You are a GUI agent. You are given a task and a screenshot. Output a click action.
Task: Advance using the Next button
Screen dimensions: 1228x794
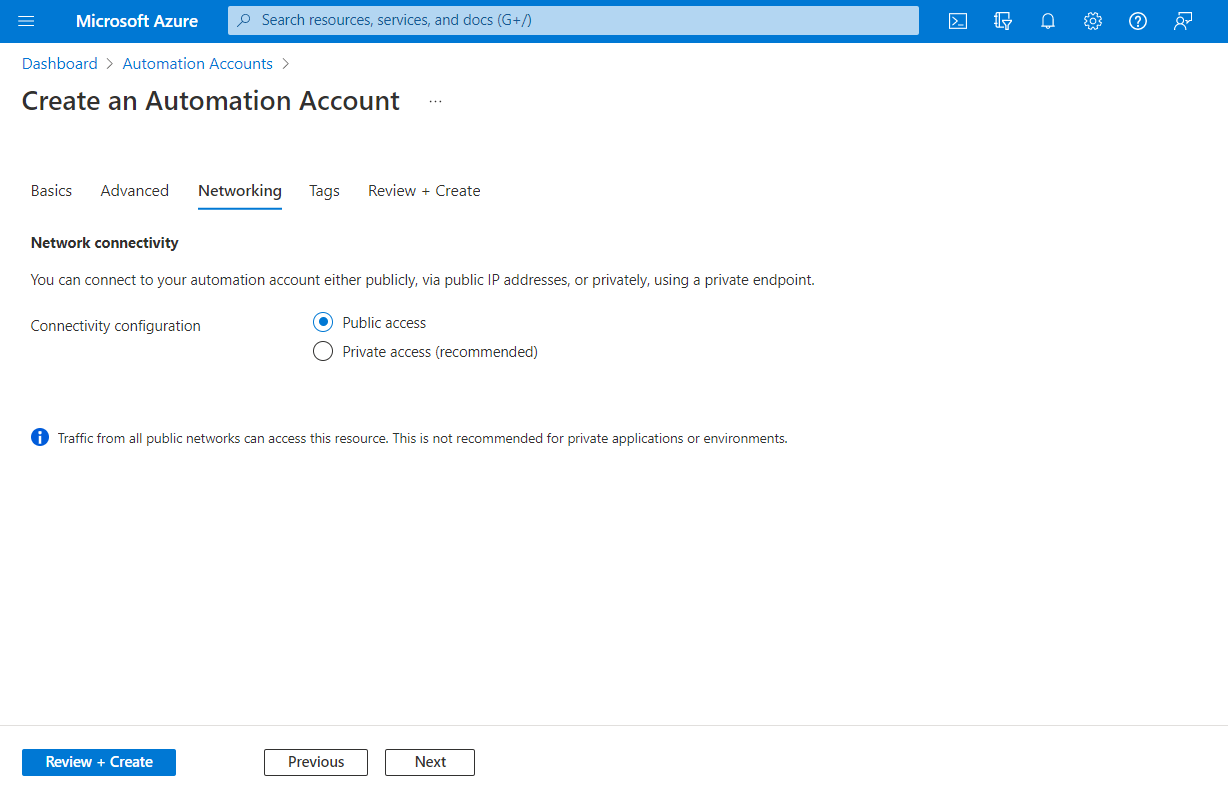coord(429,762)
